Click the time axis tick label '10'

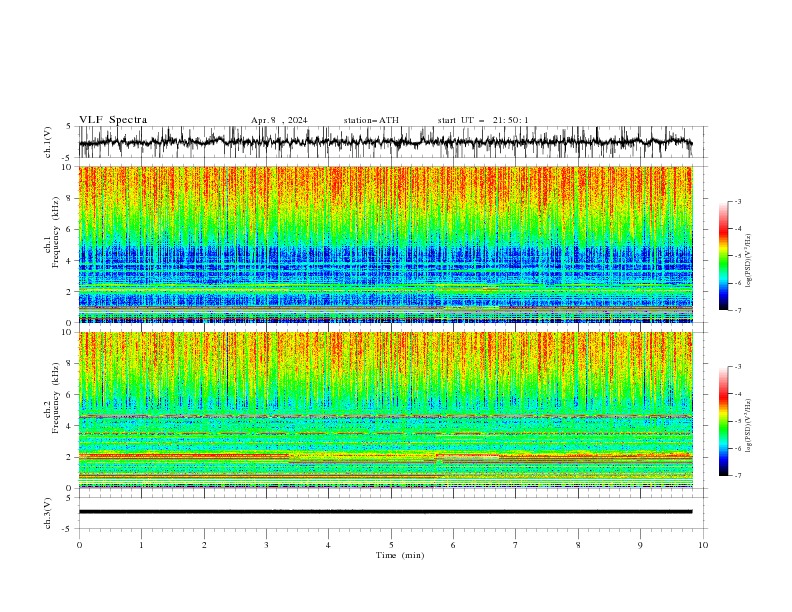(703, 545)
